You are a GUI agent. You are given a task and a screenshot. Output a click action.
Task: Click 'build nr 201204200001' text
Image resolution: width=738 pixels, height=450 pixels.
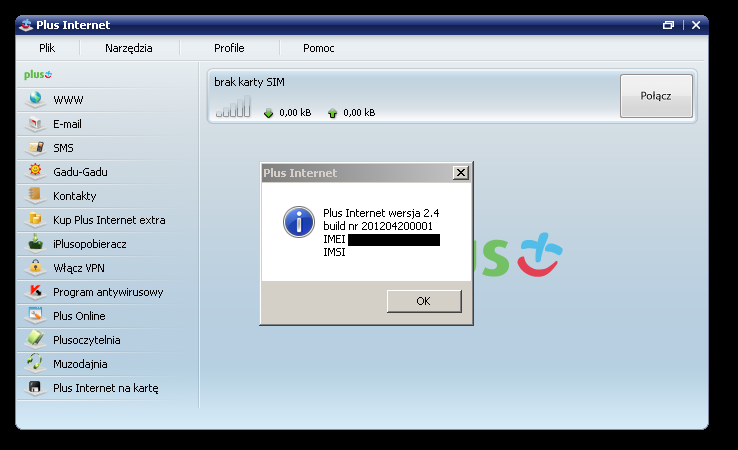point(378,226)
